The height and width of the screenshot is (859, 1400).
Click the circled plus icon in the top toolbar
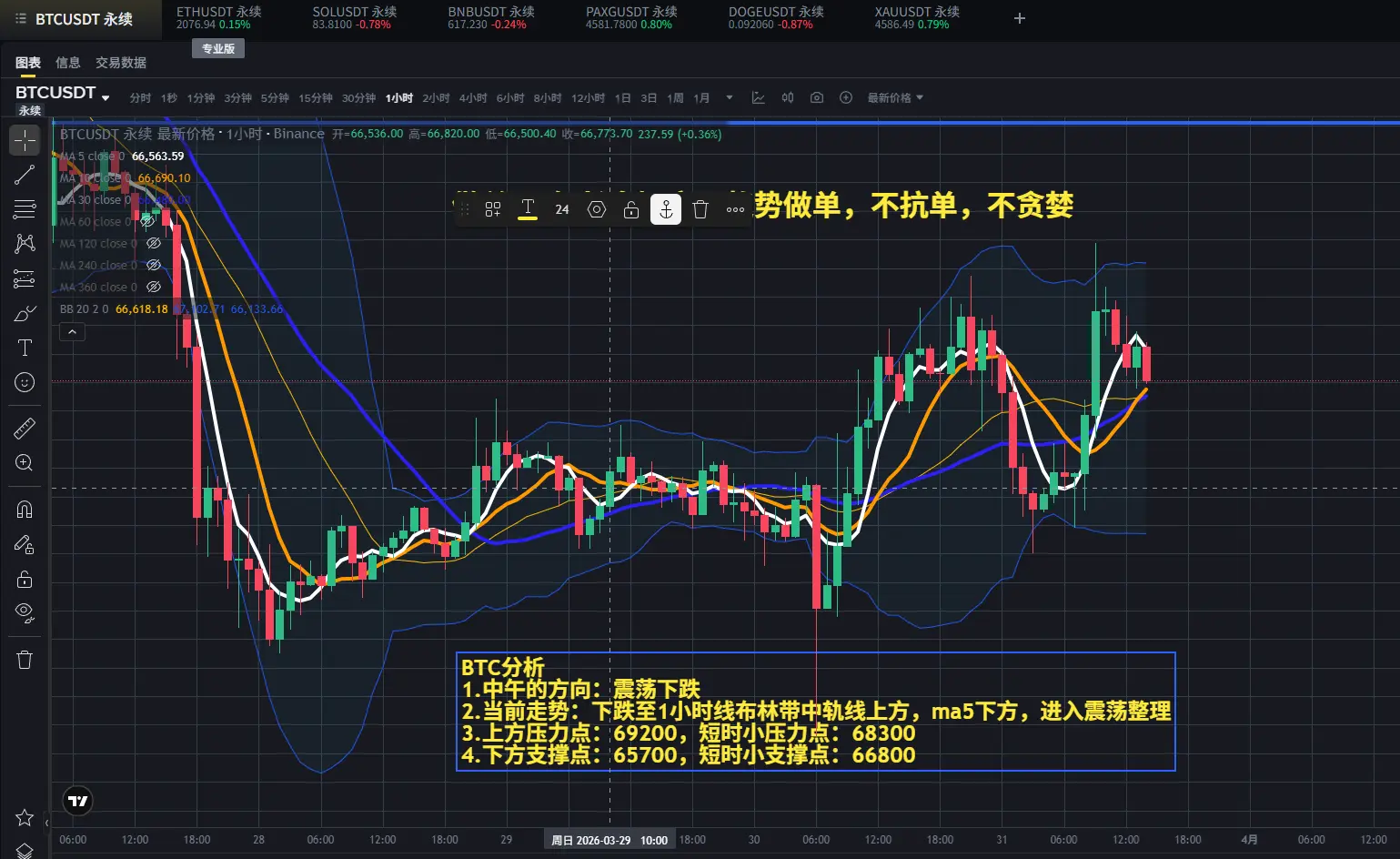pyautogui.click(x=846, y=97)
